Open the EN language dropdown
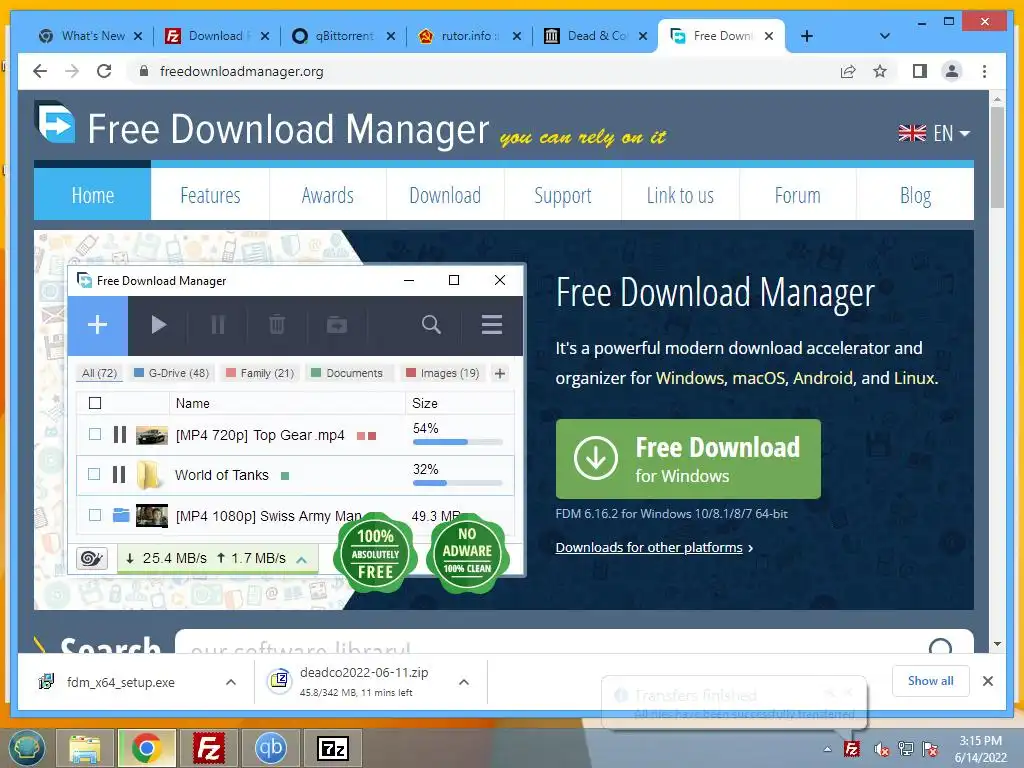The height and width of the screenshot is (768, 1024). (x=934, y=133)
